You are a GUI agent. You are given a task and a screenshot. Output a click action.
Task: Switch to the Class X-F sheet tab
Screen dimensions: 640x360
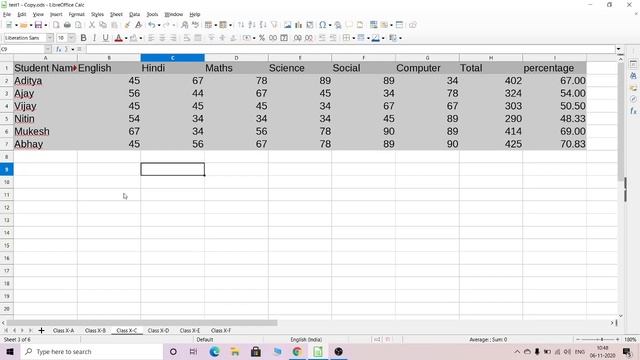(221, 330)
